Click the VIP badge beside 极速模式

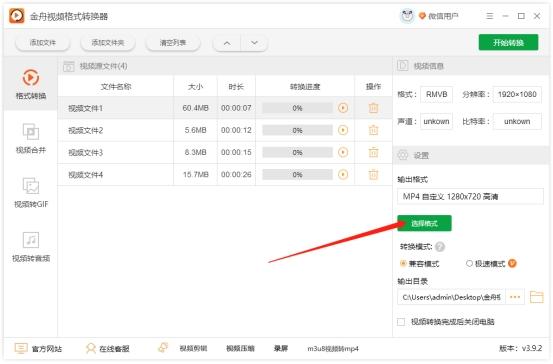512,263
